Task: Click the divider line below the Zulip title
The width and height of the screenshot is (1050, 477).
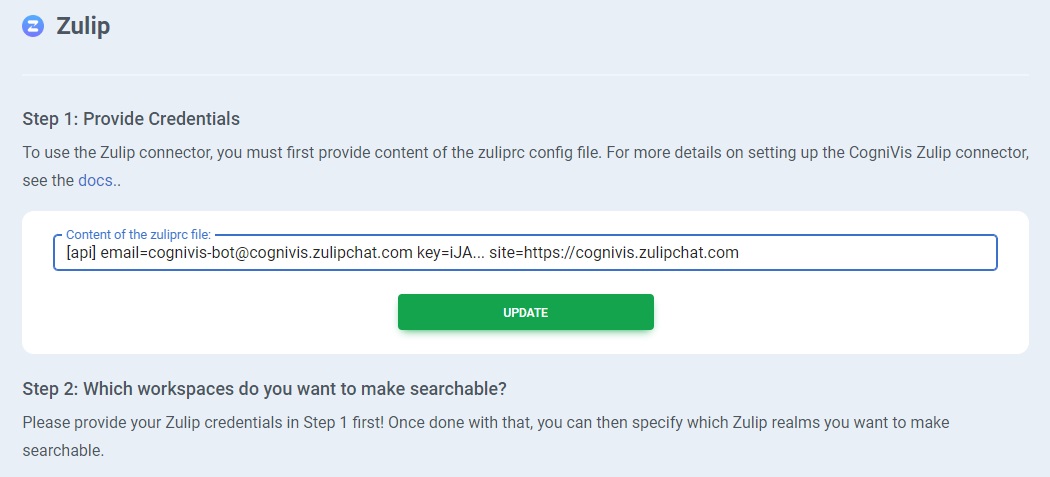Action: tap(525, 75)
